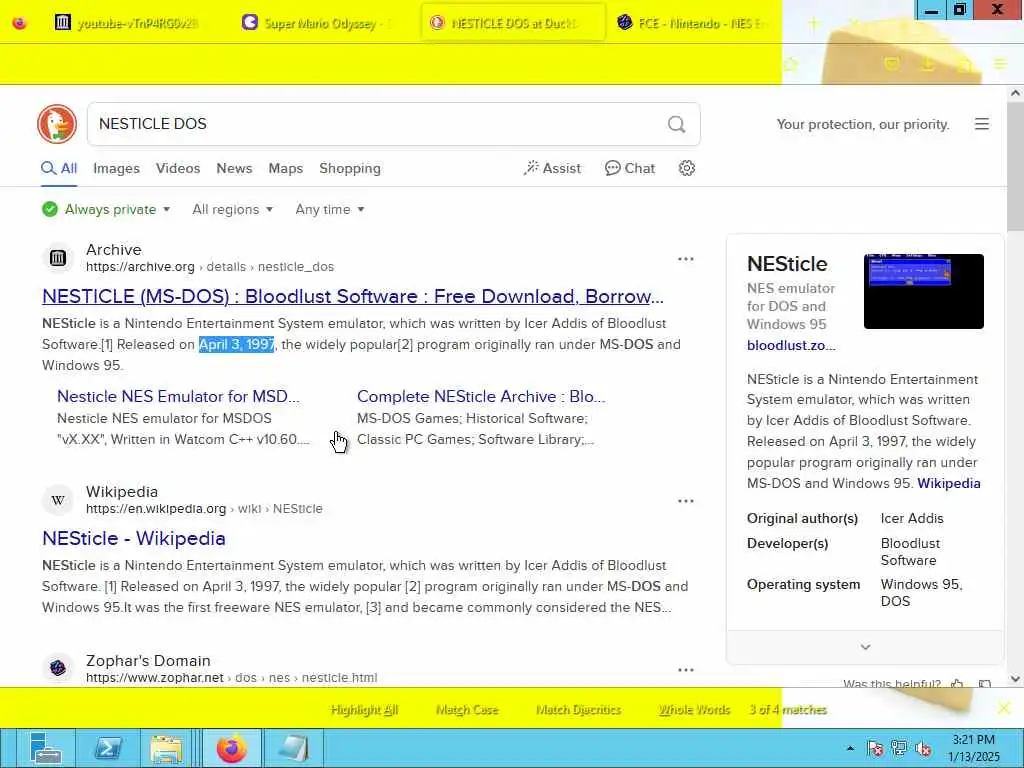Click the Firefox taskbar icon

coord(231,748)
